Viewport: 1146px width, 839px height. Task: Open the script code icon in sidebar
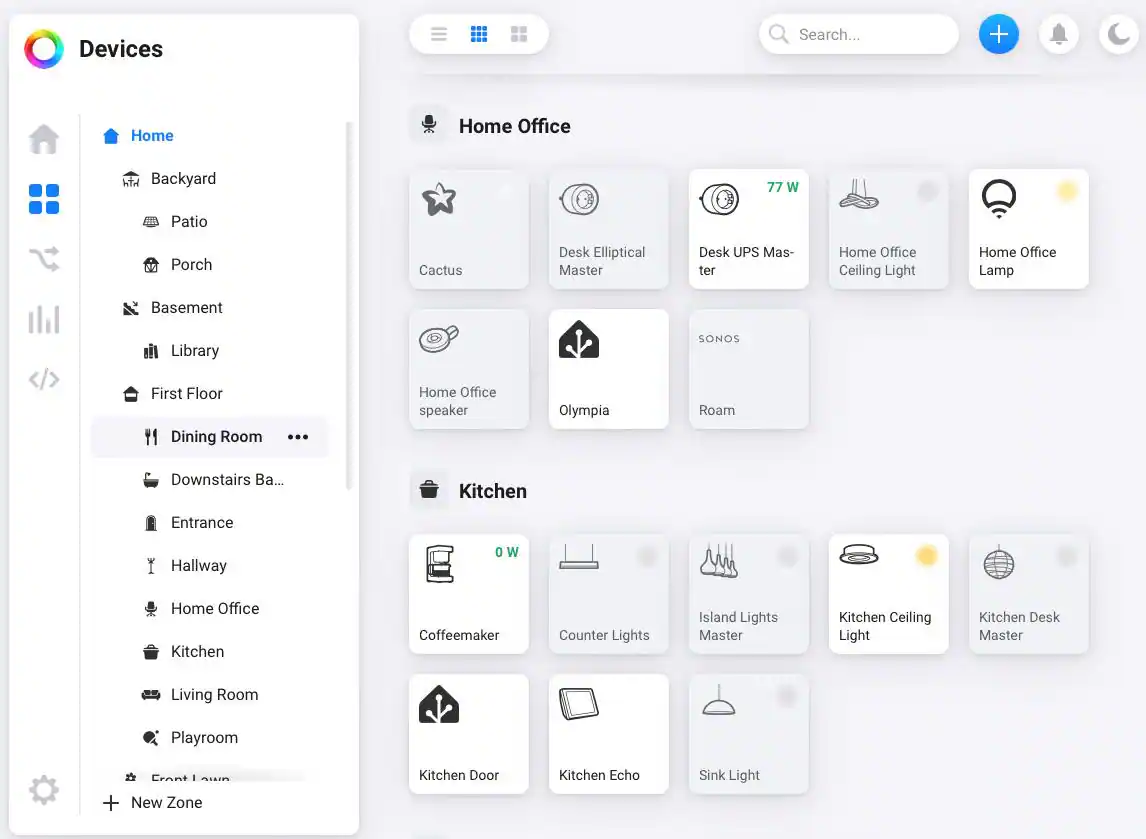[44, 380]
